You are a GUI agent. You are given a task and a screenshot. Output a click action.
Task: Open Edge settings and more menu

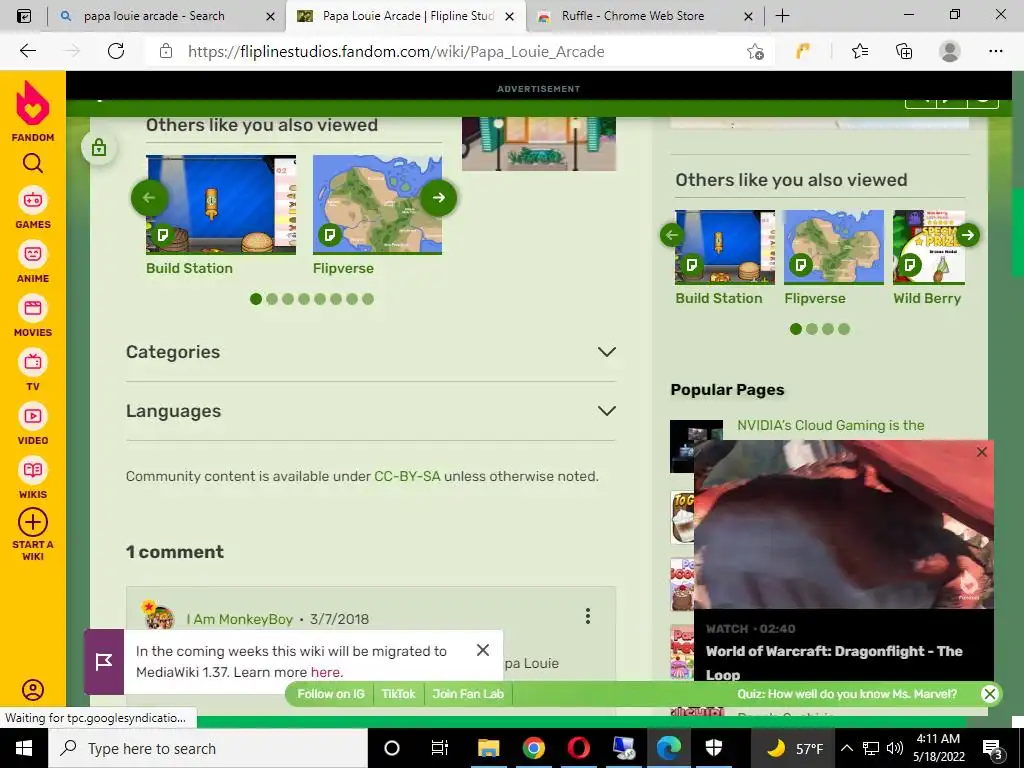[995, 51]
